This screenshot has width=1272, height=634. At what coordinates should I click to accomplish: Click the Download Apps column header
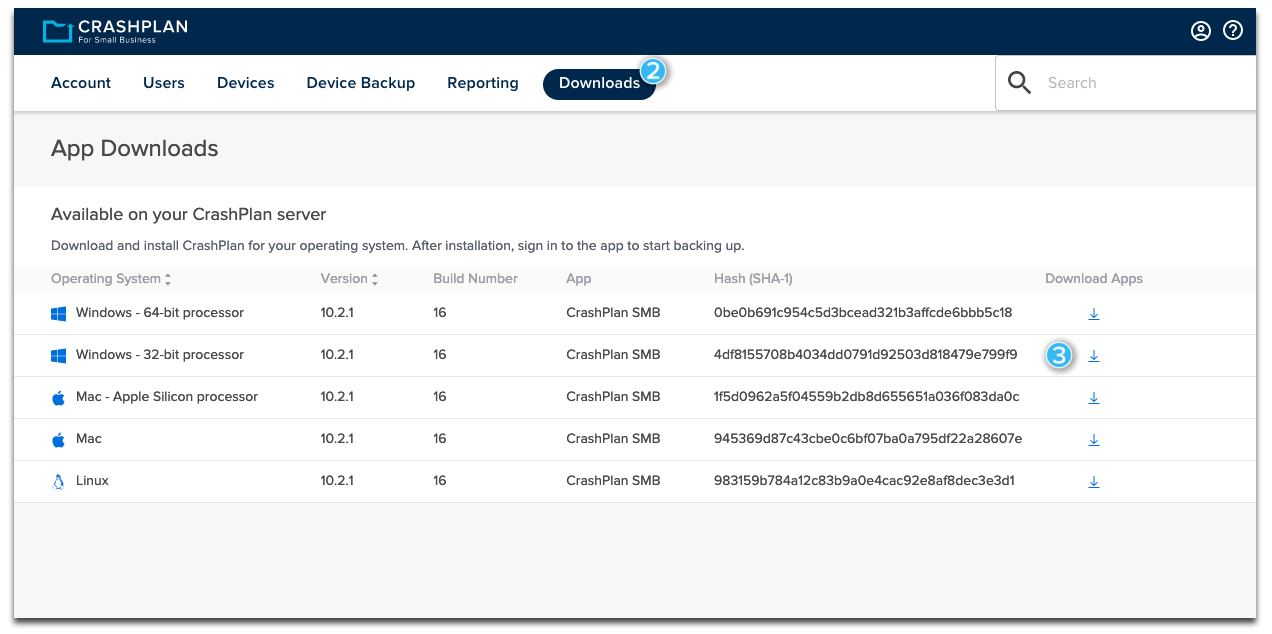1094,279
